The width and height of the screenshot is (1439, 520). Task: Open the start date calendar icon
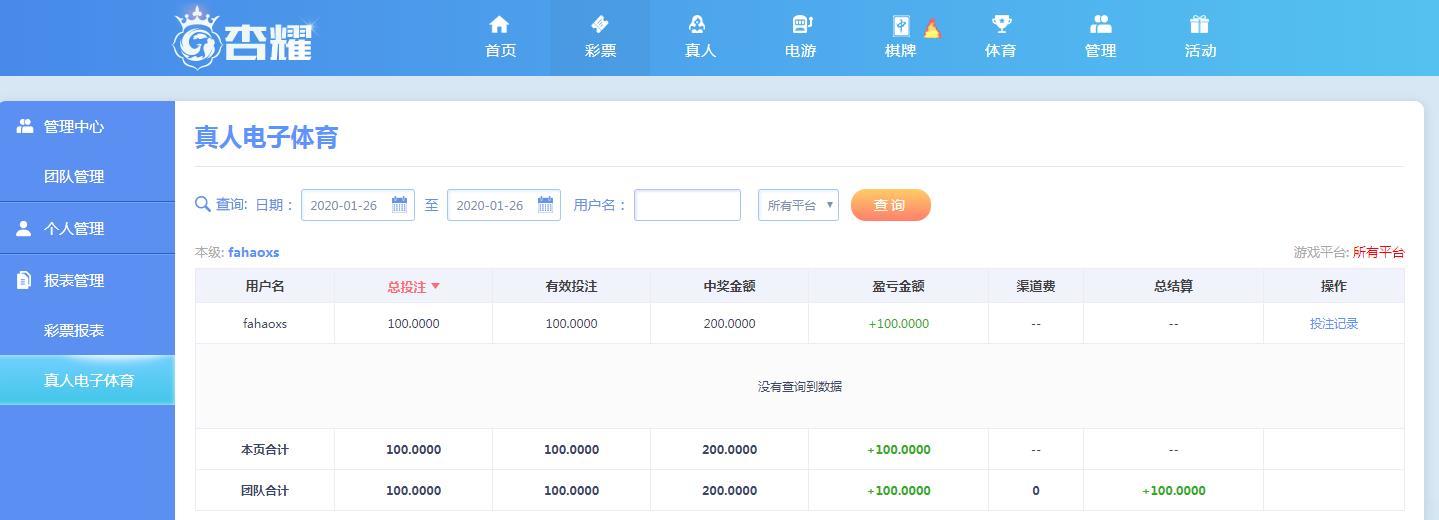pos(399,204)
